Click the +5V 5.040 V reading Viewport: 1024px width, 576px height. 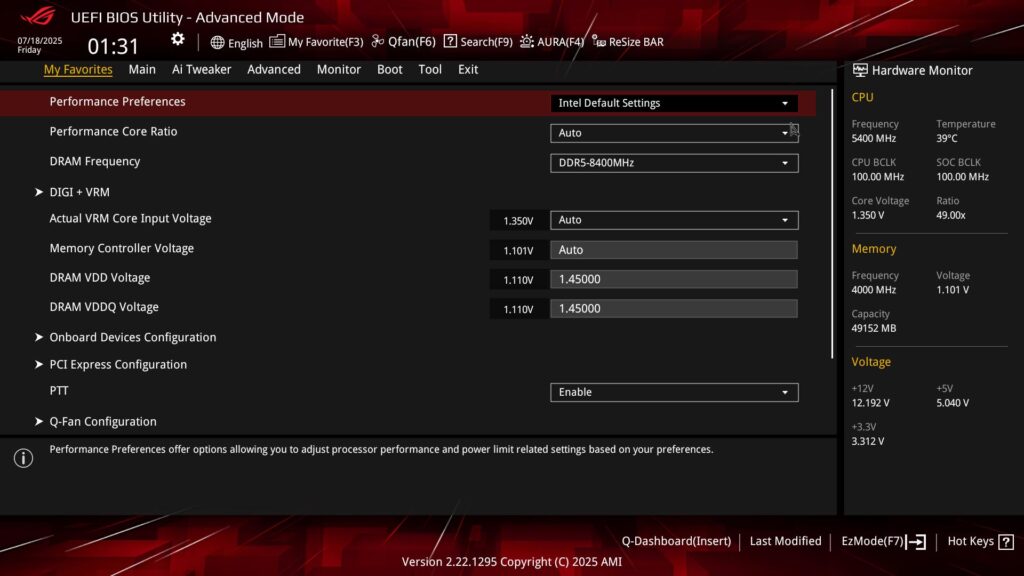[x=952, y=403]
